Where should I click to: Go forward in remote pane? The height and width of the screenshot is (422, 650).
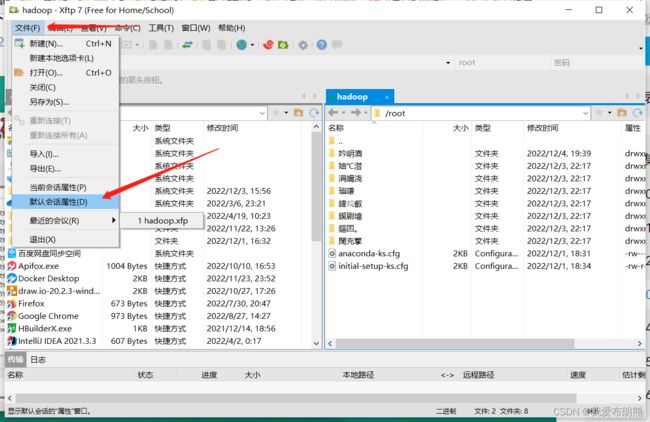[x=356, y=112]
